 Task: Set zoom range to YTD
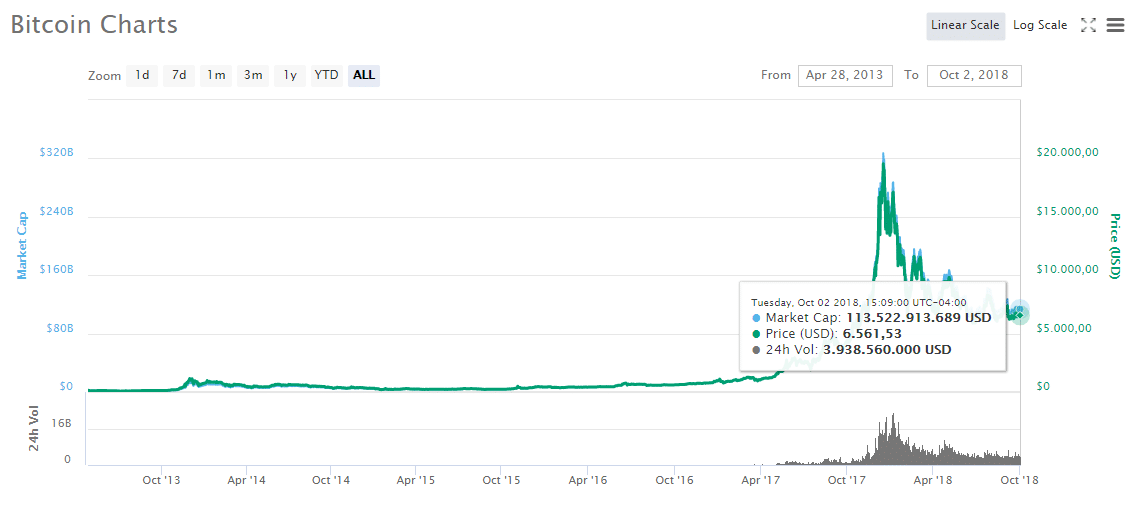coord(326,76)
